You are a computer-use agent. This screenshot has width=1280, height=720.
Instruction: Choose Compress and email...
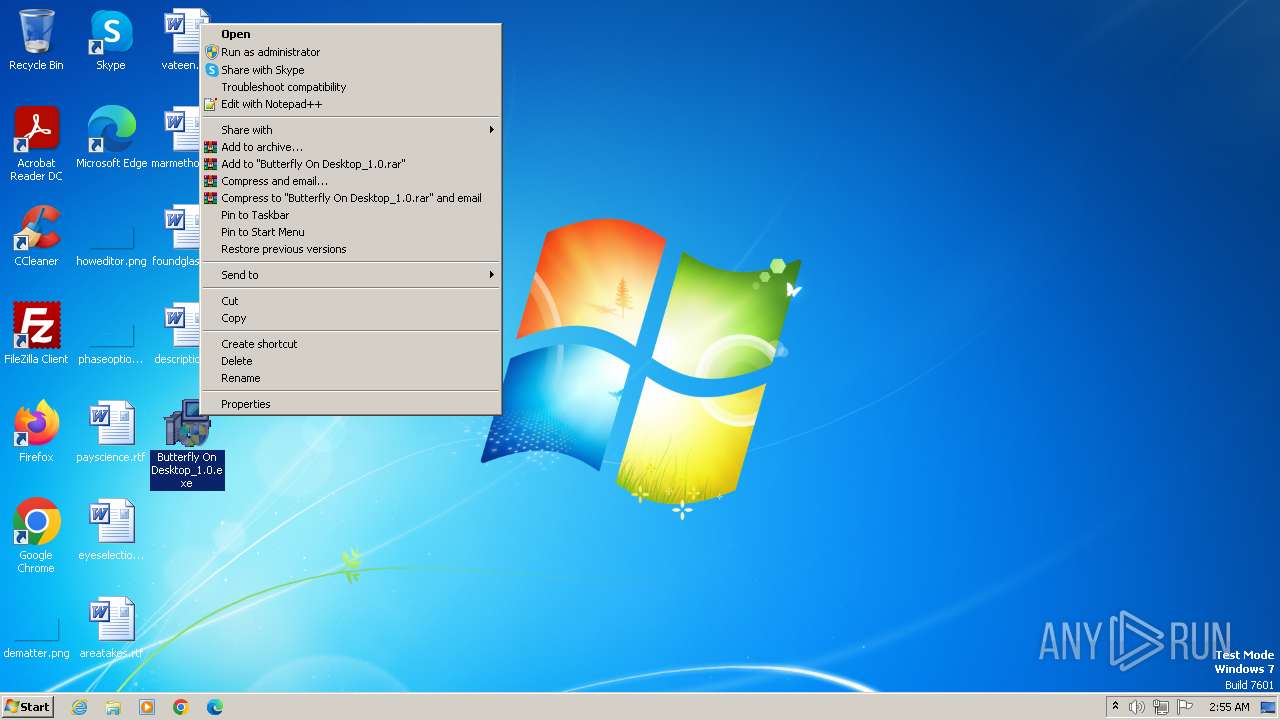coord(351,181)
